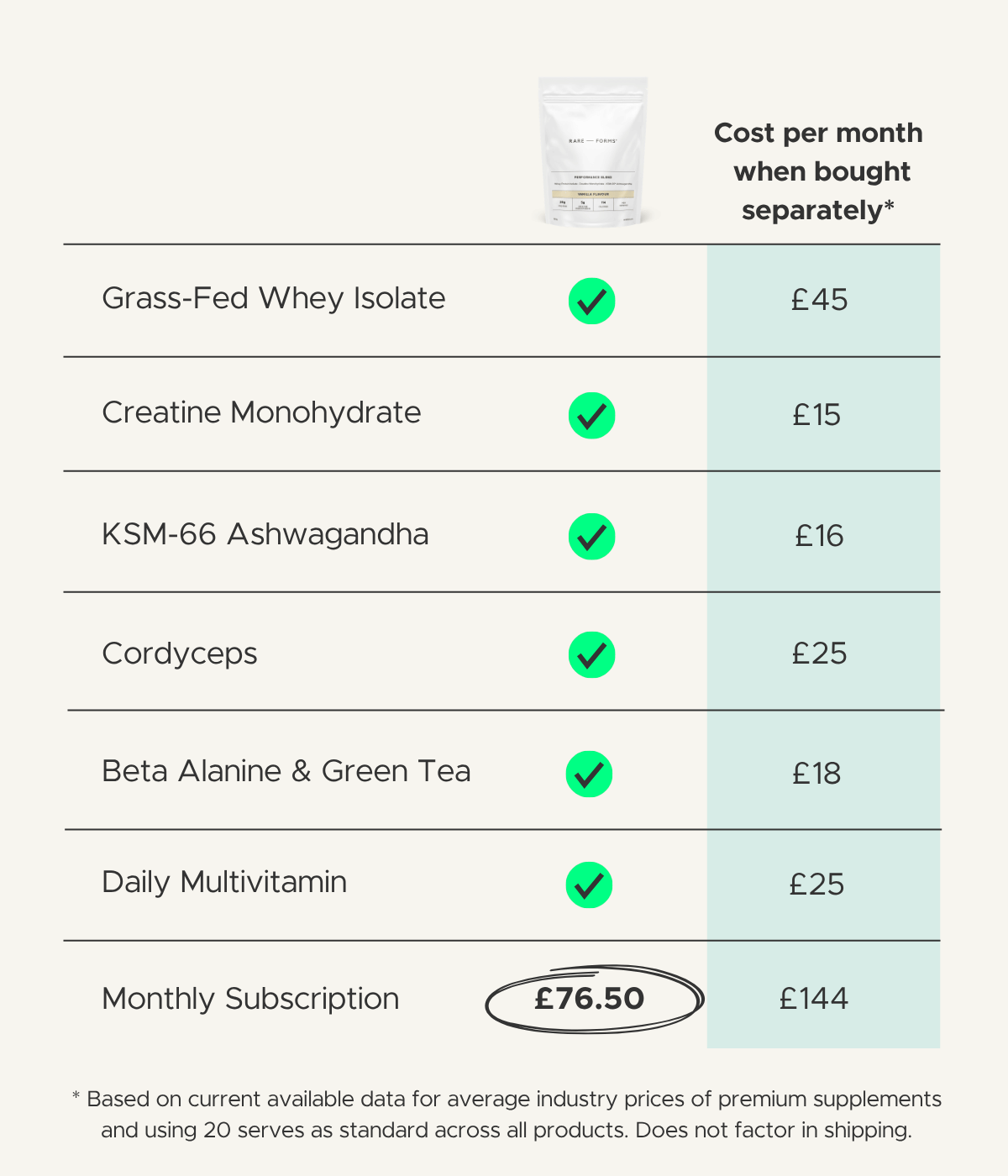Click the Beta Alanine & Green Tea checkmark
The width and height of the screenshot is (1008, 1176).
[x=589, y=774]
